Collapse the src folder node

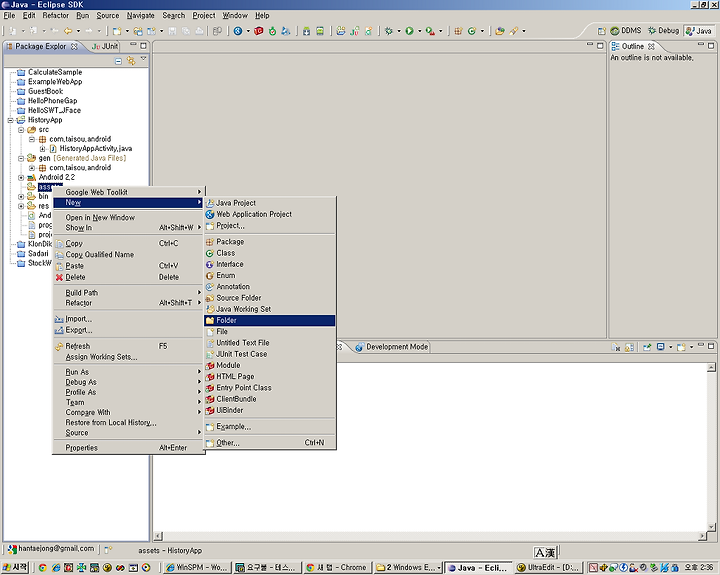coord(21,130)
